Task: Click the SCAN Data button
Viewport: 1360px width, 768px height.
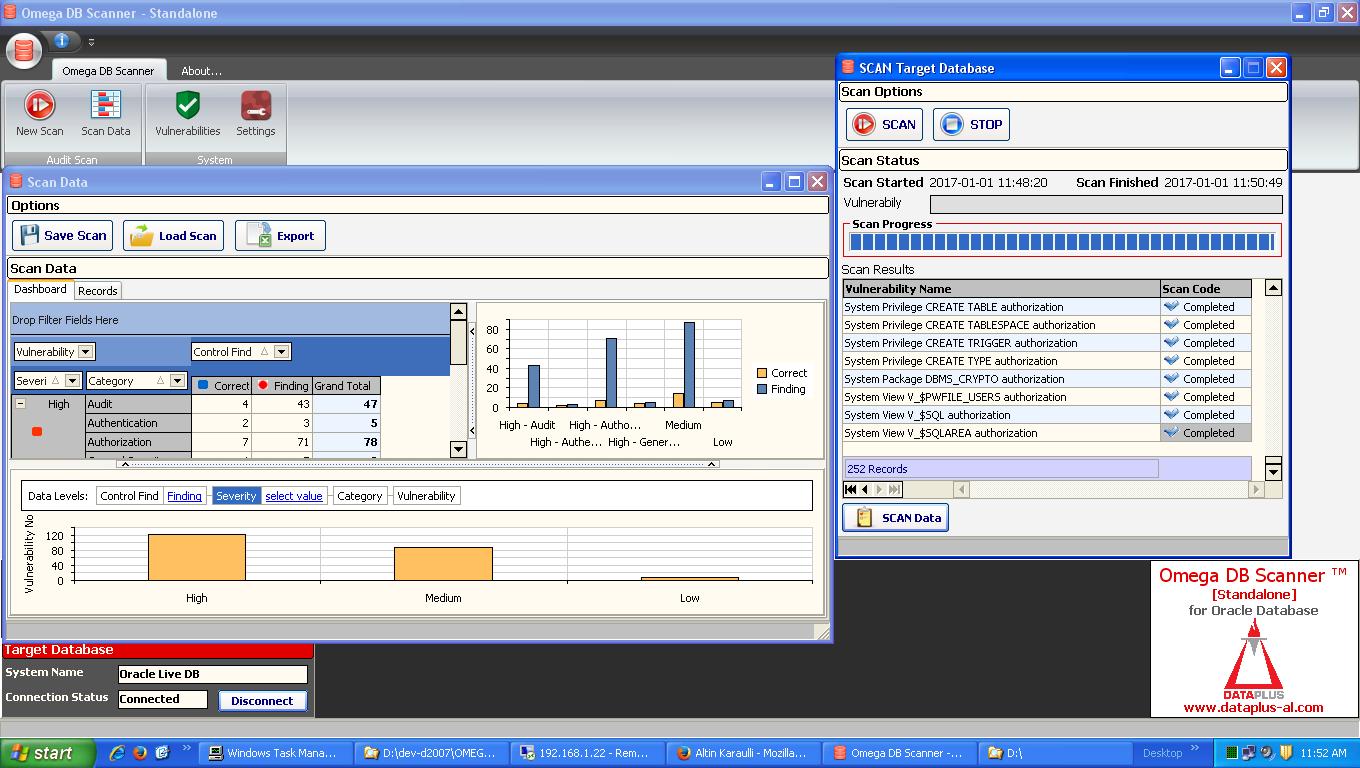Action: [895, 518]
